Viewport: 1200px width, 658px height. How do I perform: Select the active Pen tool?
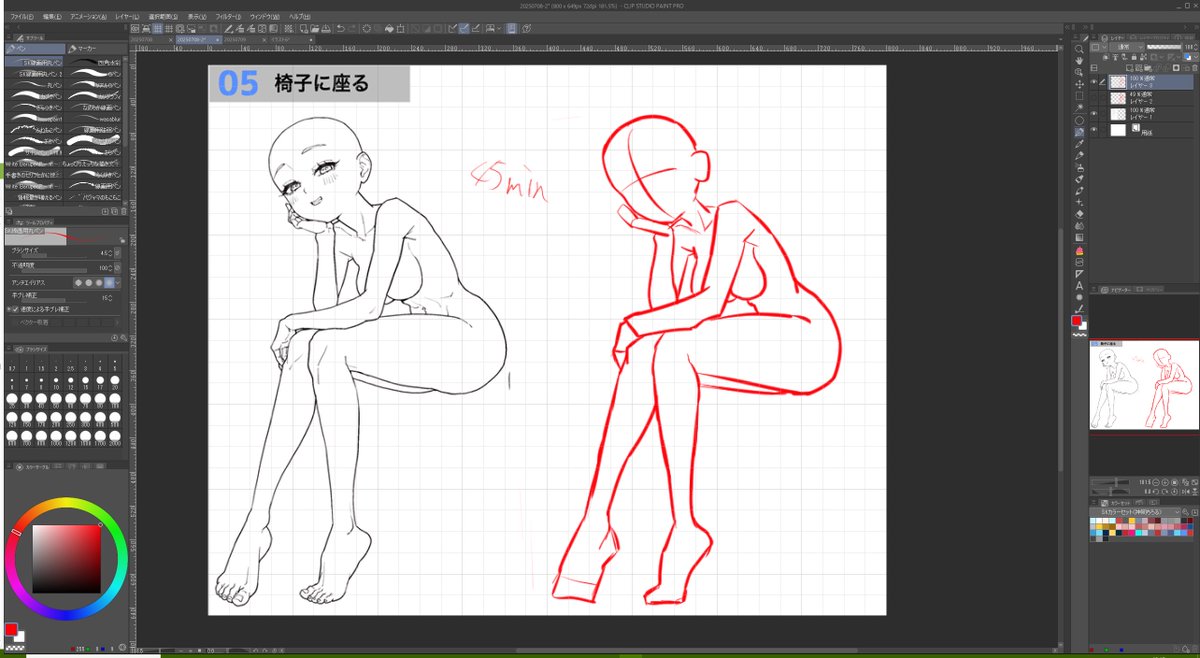click(x=1079, y=132)
